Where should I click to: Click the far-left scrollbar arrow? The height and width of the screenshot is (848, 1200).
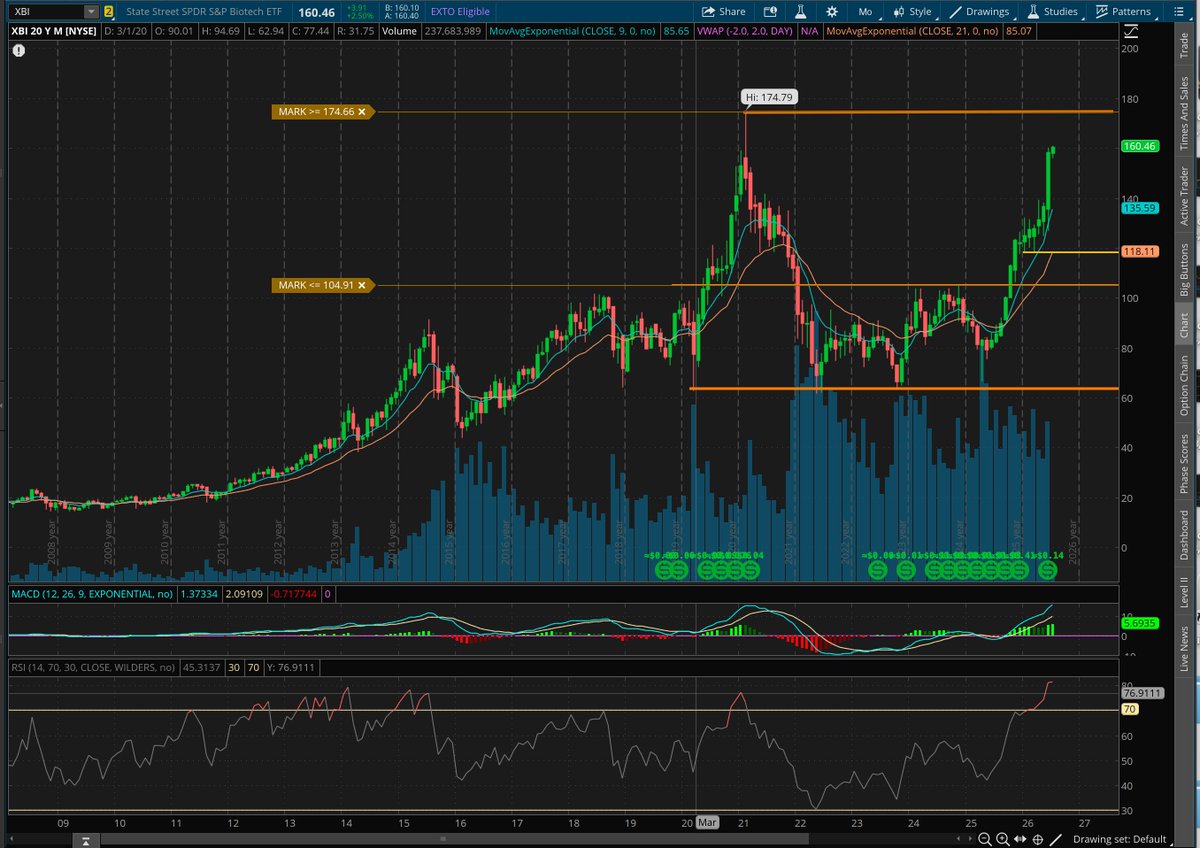coord(14,838)
